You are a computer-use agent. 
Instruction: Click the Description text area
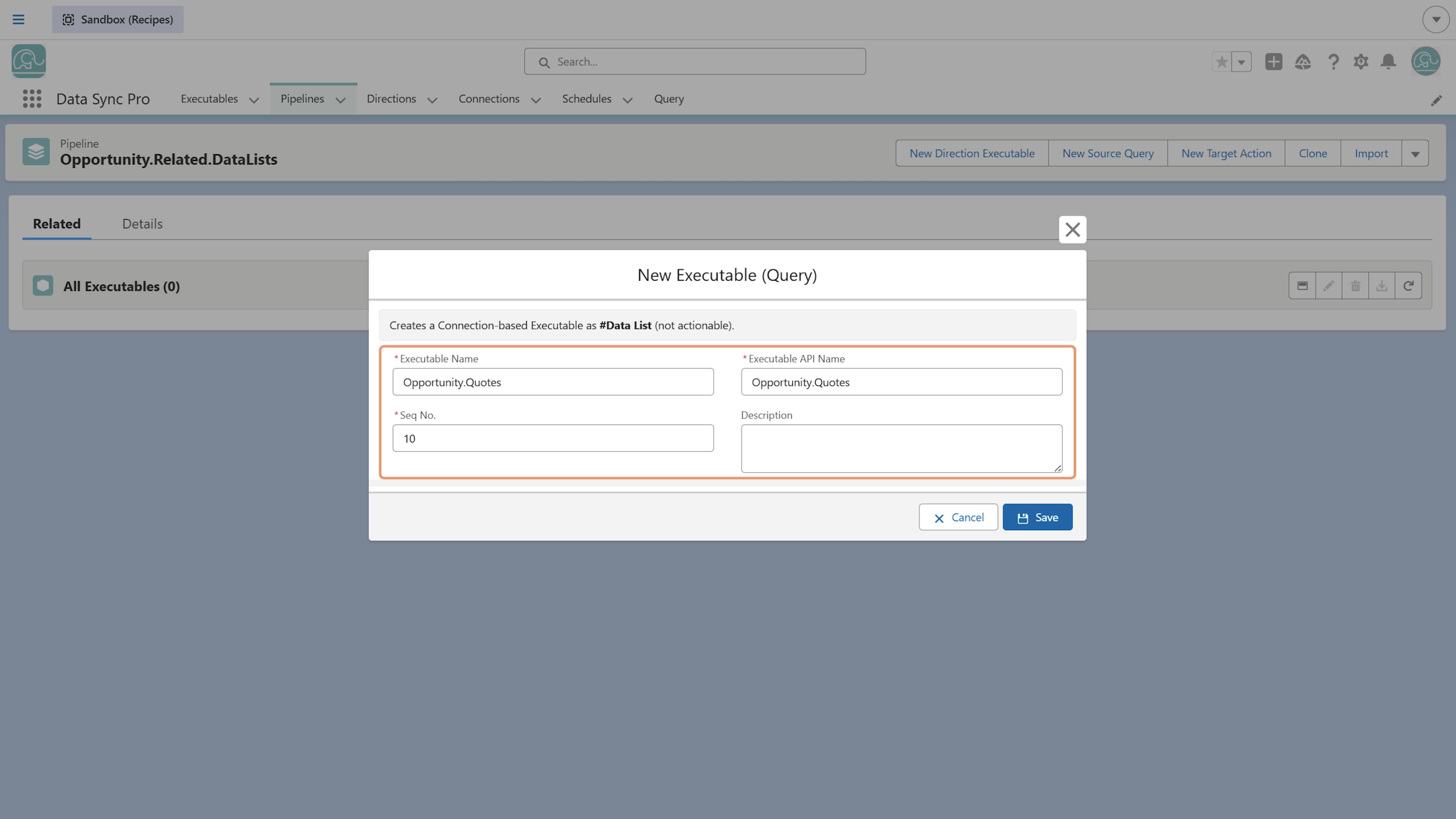point(902,449)
